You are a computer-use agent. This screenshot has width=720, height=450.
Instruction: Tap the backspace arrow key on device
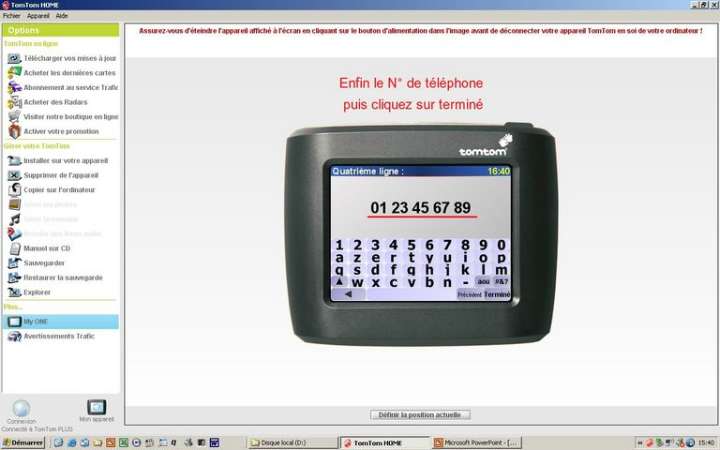(349, 294)
